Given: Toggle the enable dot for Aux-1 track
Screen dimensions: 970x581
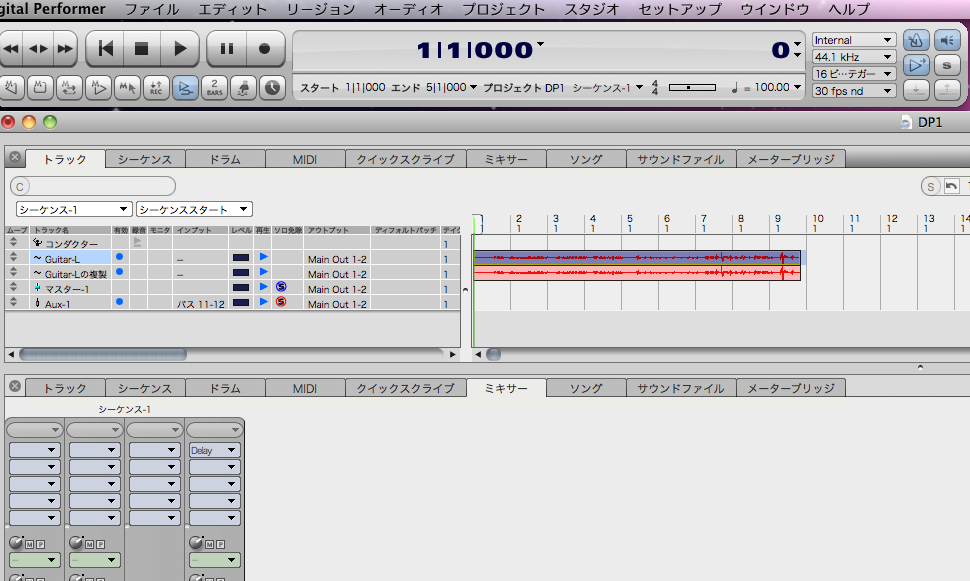Looking at the screenshot, I should click(119, 302).
